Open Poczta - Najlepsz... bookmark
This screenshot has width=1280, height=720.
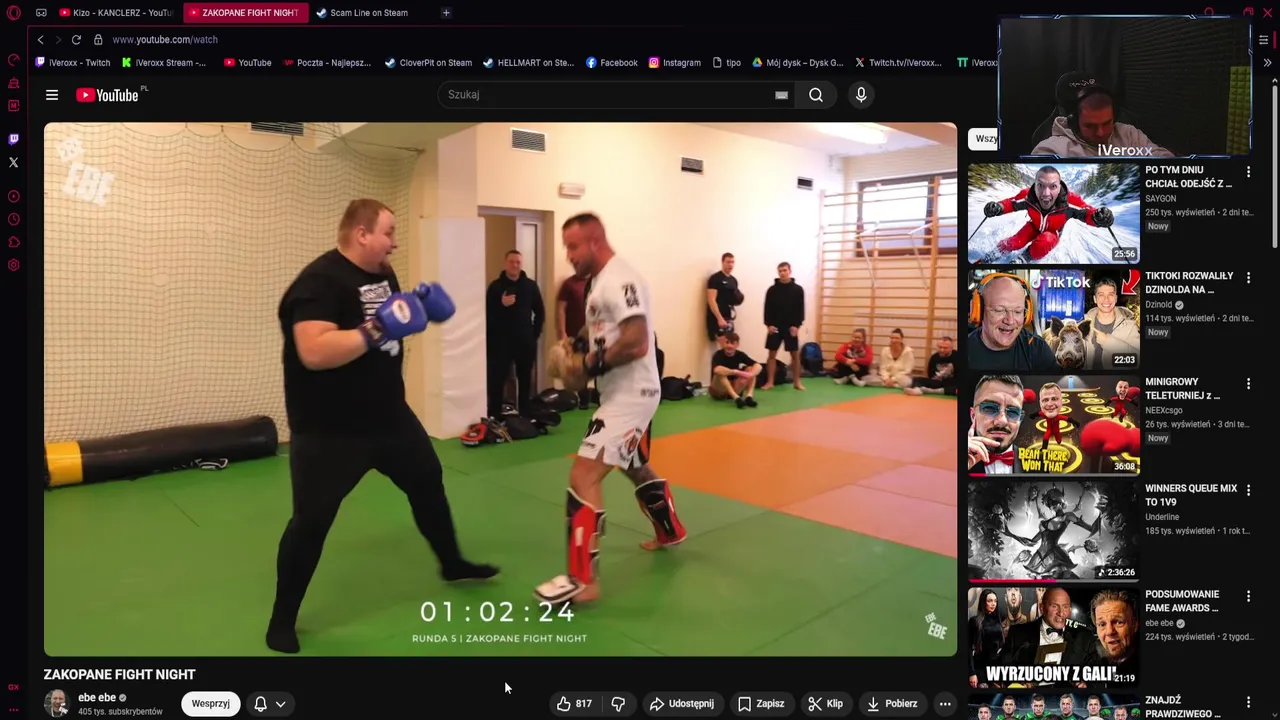point(327,62)
